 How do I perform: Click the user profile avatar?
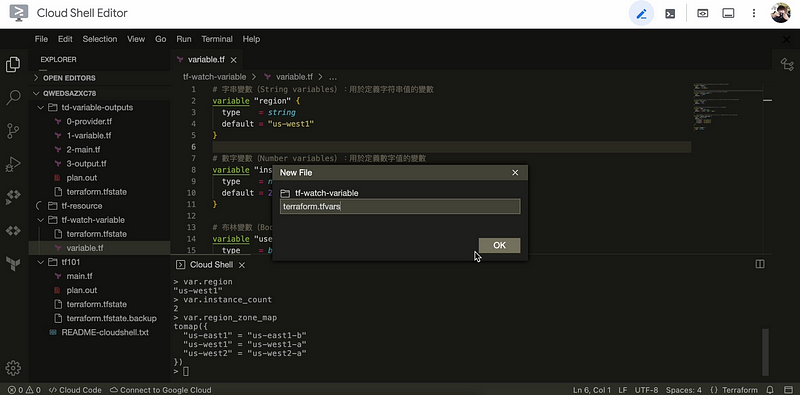(781, 13)
